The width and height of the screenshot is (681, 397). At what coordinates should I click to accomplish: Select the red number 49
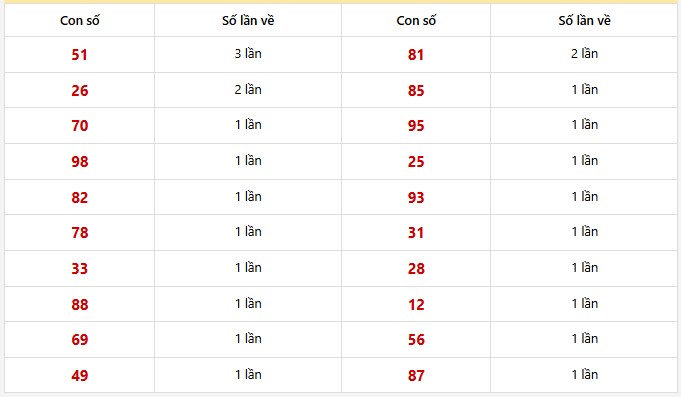point(79,375)
